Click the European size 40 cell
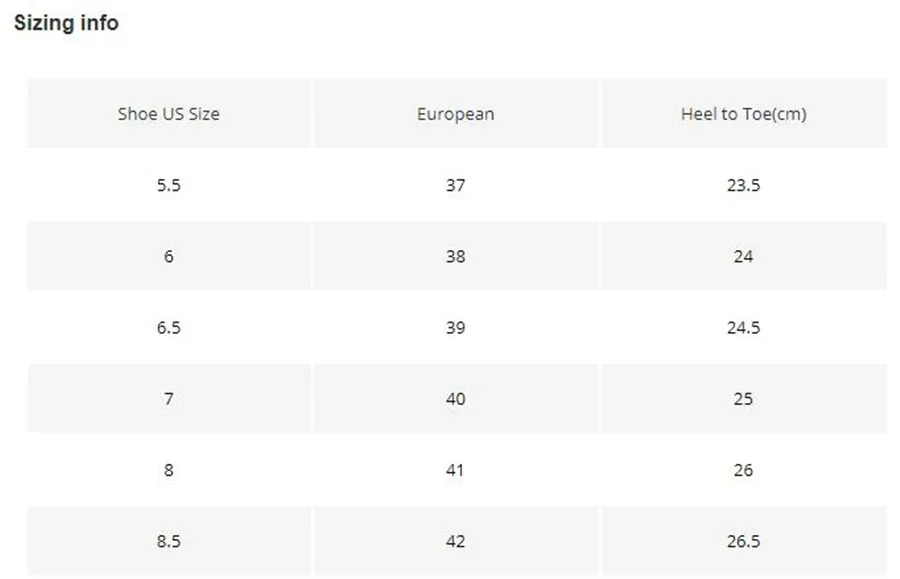The width and height of the screenshot is (900, 579). 455,399
